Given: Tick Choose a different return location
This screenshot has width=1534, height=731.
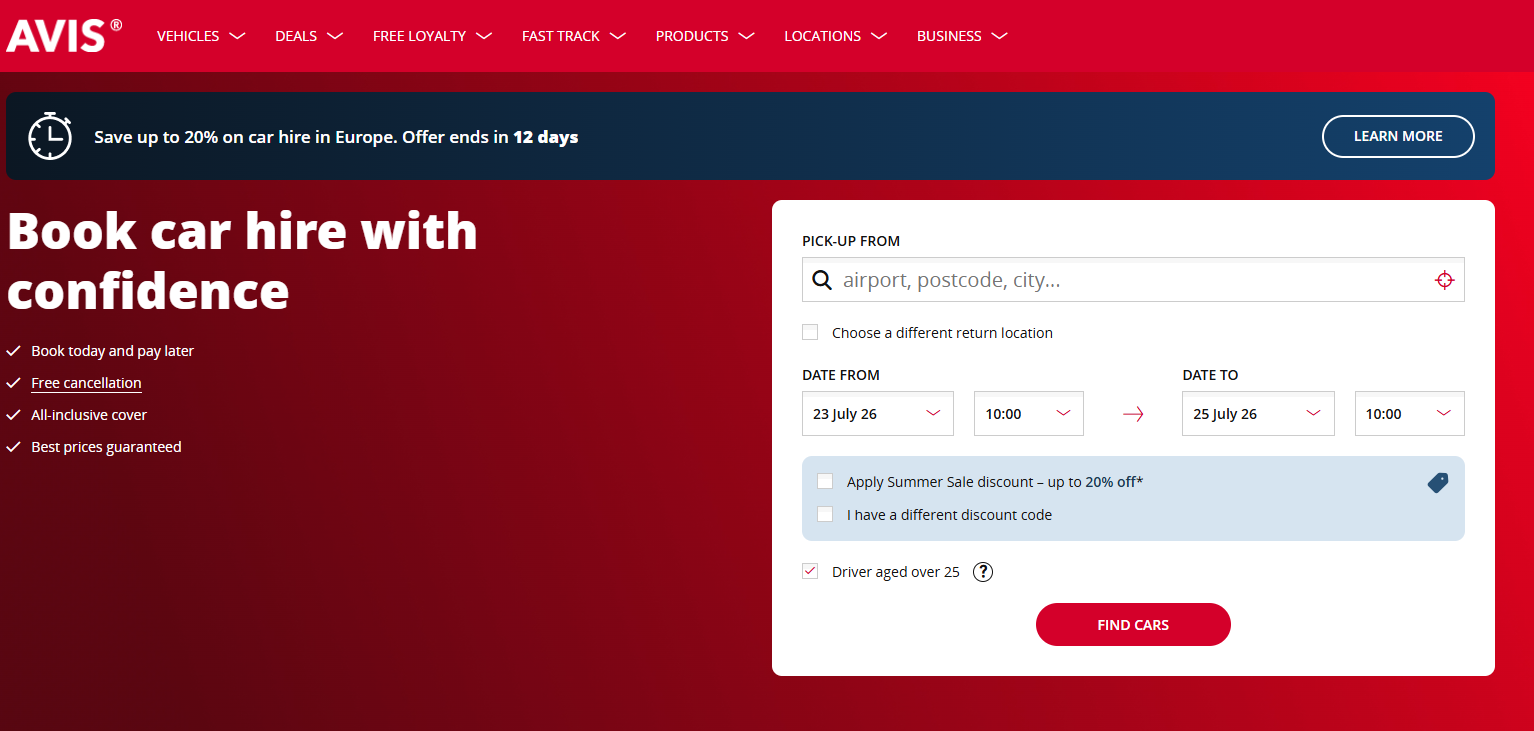Looking at the screenshot, I should (810, 332).
